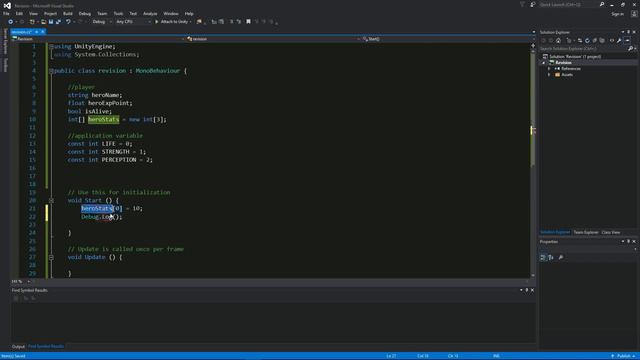Collapse the revision class outline
This screenshot has width=640, height=360.
coord(51,71)
